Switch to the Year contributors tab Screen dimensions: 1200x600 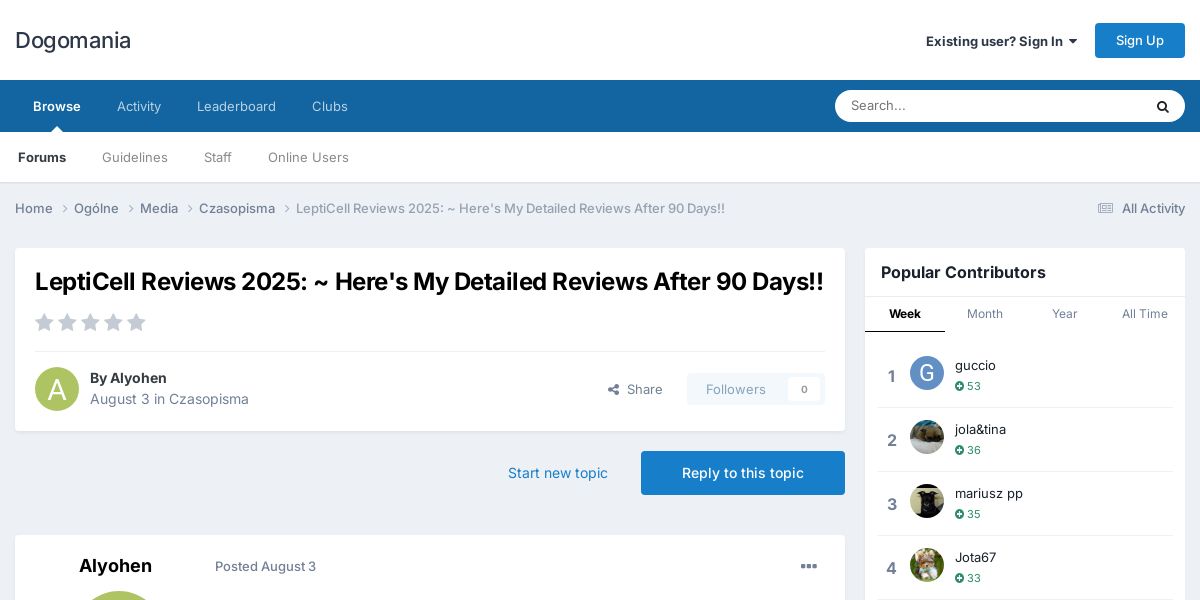tap(1065, 314)
